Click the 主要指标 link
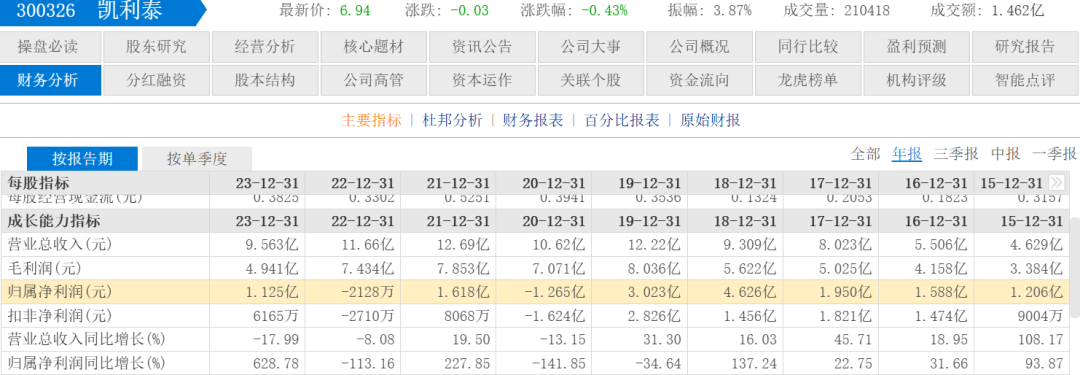The height and width of the screenshot is (375, 1080). pyautogui.click(x=371, y=120)
